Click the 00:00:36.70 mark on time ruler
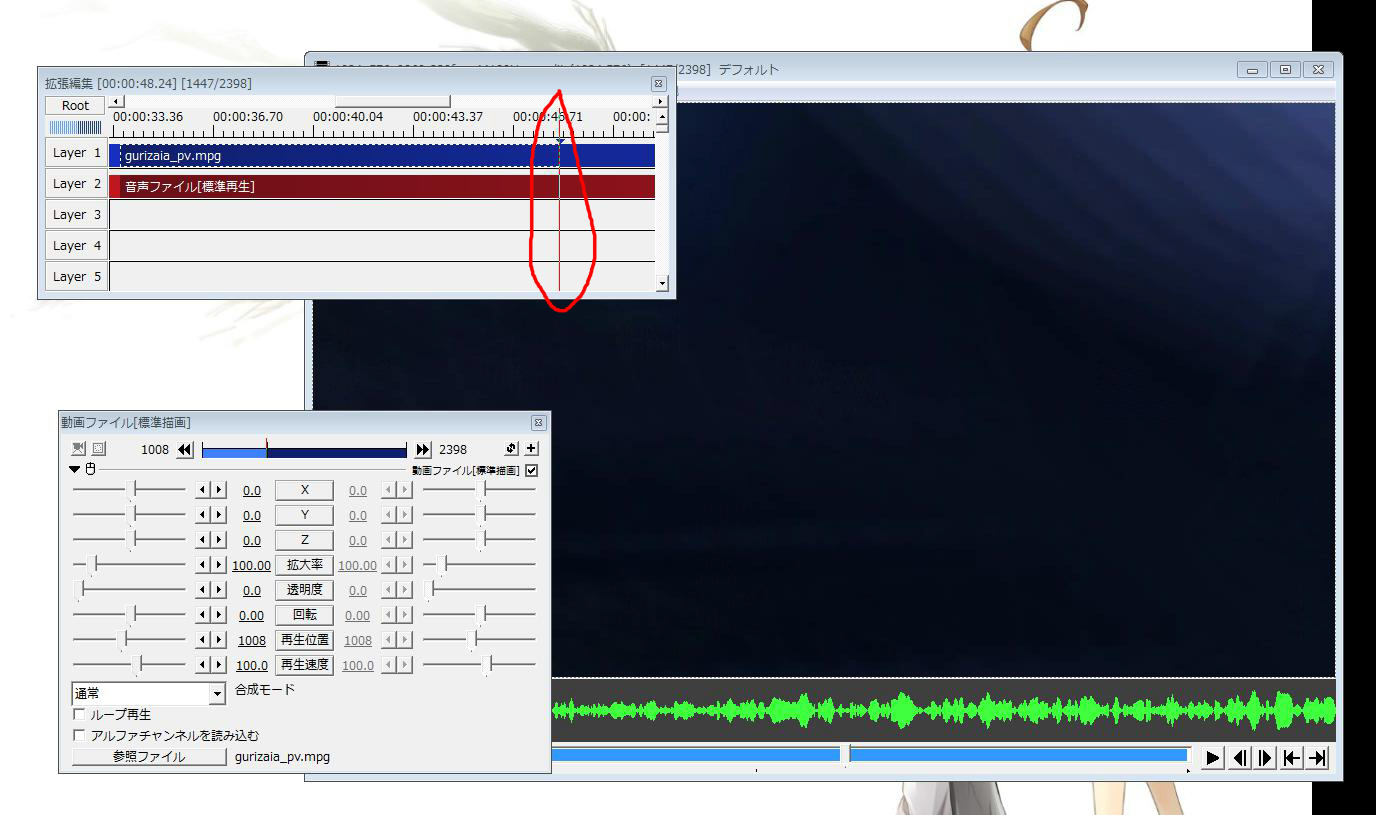1376x815 pixels. (248, 117)
